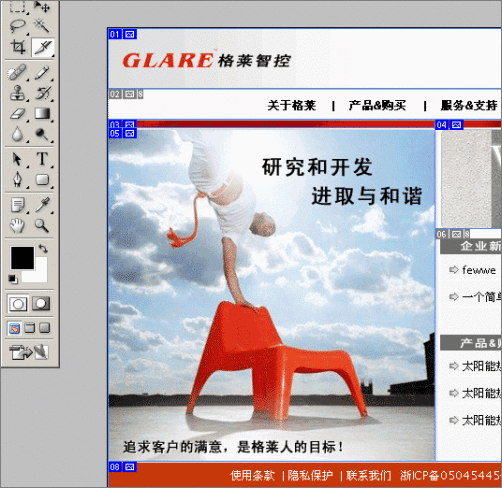The image size is (502, 488).
Task: Click the 服务&支持 navigation item
Action: [x=469, y=106]
